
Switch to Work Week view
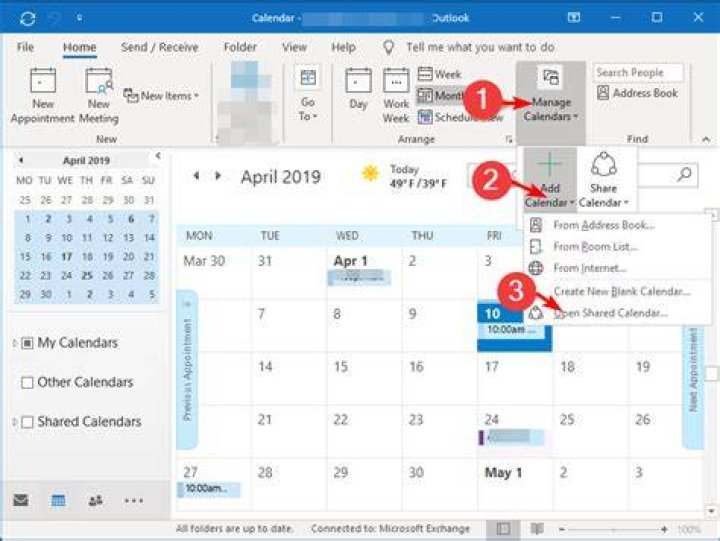tap(396, 96)
